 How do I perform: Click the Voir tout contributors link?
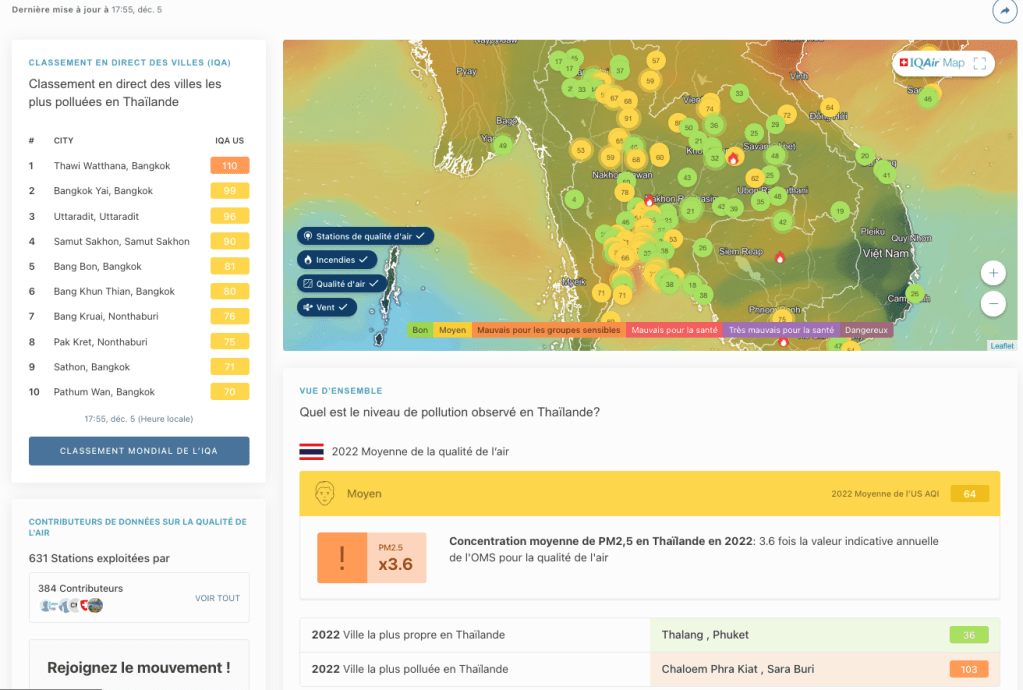point(217,598)
